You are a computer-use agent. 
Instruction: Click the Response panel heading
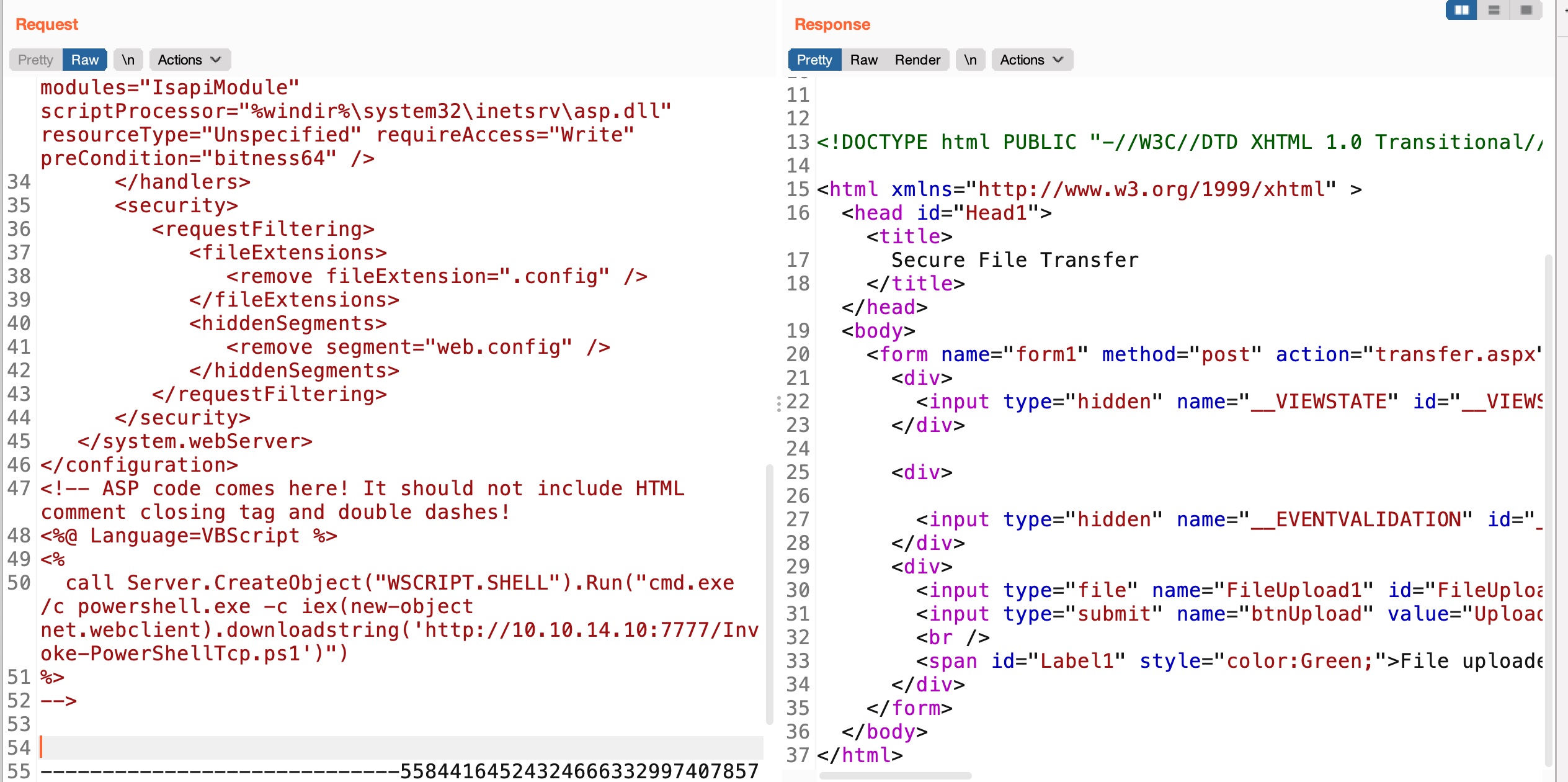[x=832, y=24]
